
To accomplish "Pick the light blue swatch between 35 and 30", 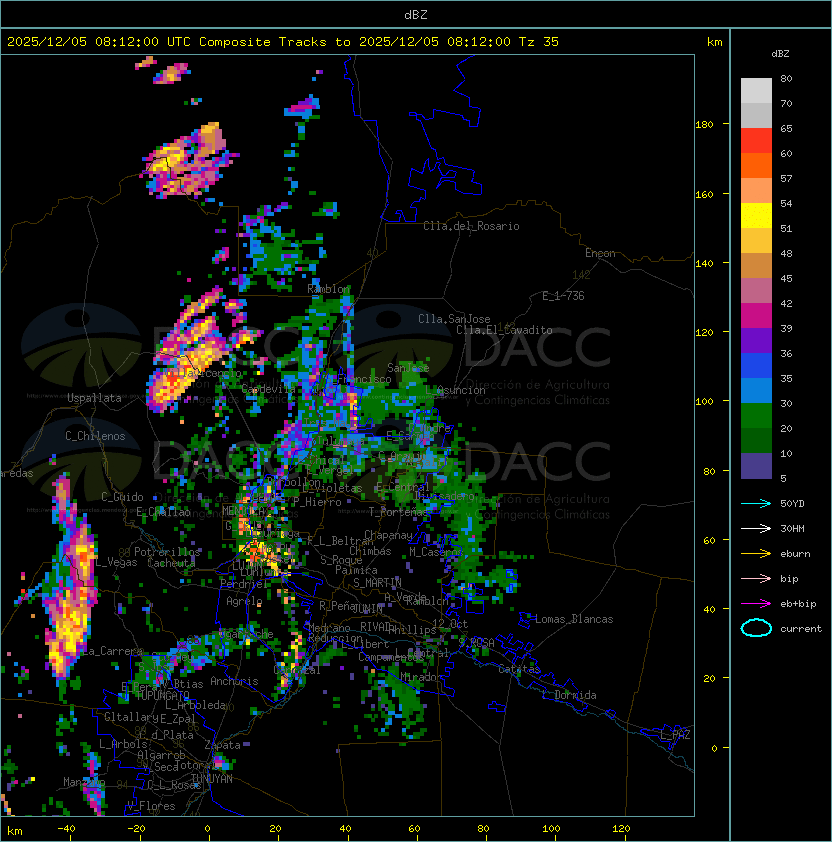I will point(756,390).
